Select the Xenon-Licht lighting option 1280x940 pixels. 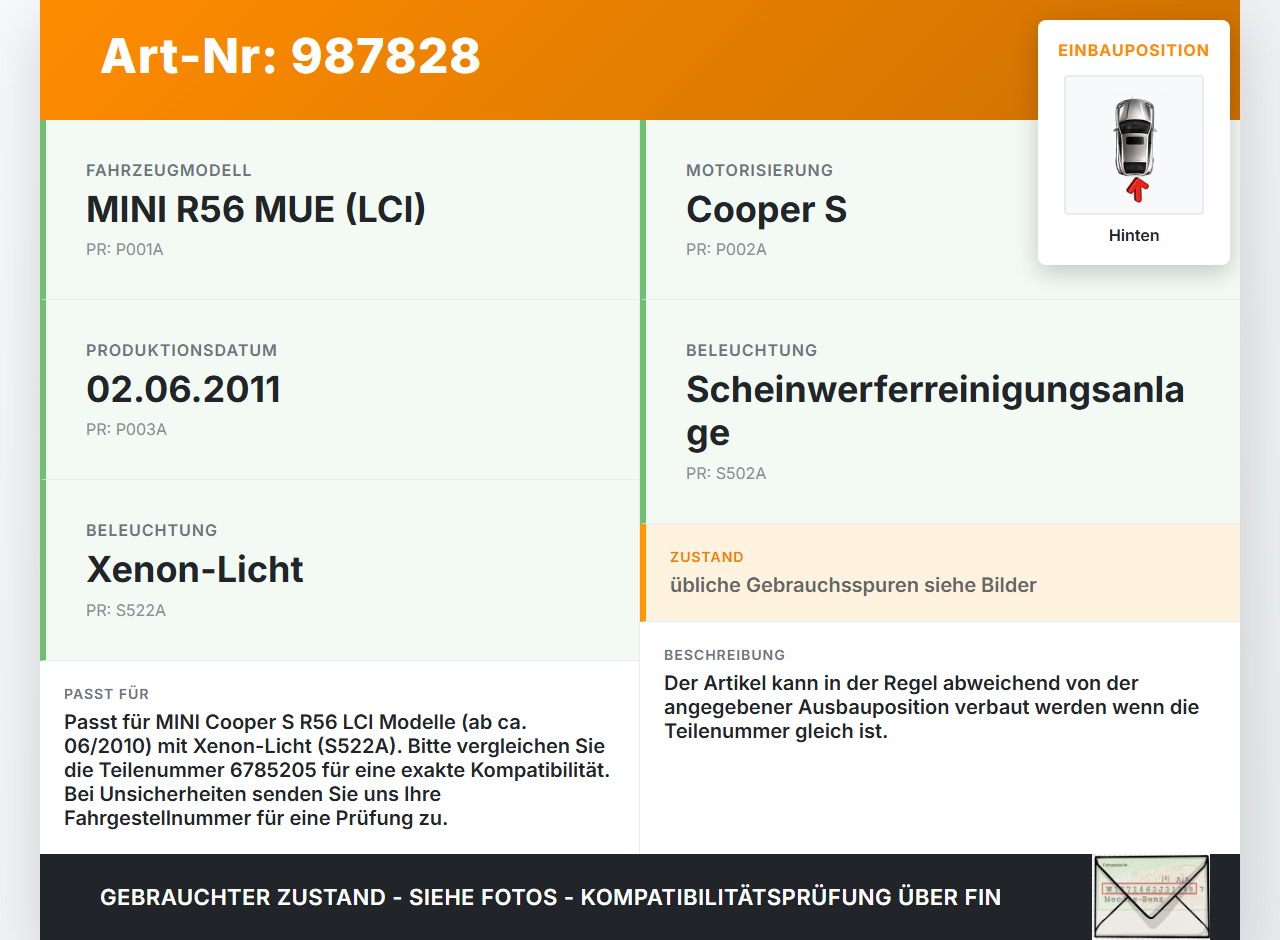pos(195,570)
